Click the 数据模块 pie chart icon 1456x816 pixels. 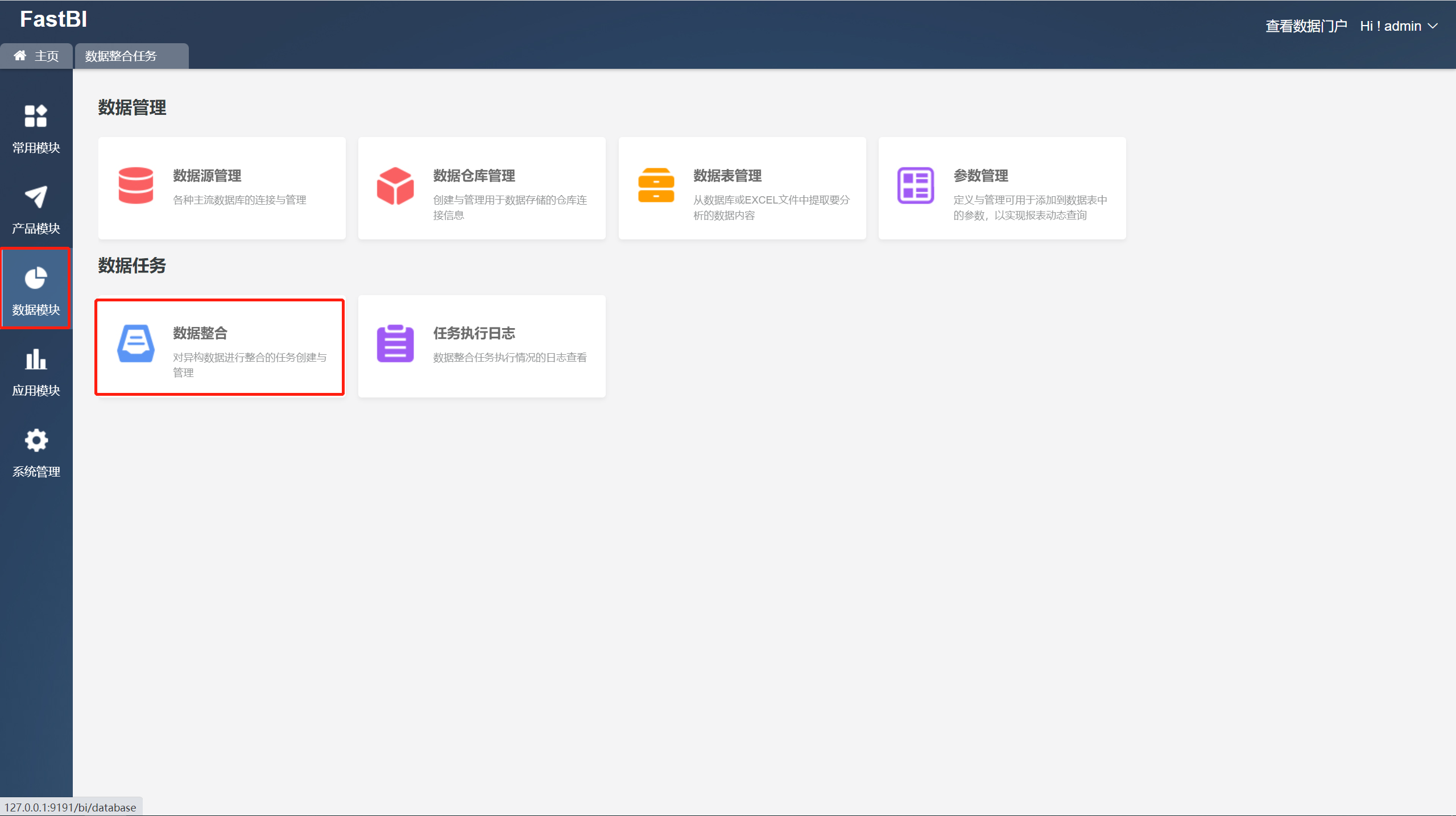36,278
